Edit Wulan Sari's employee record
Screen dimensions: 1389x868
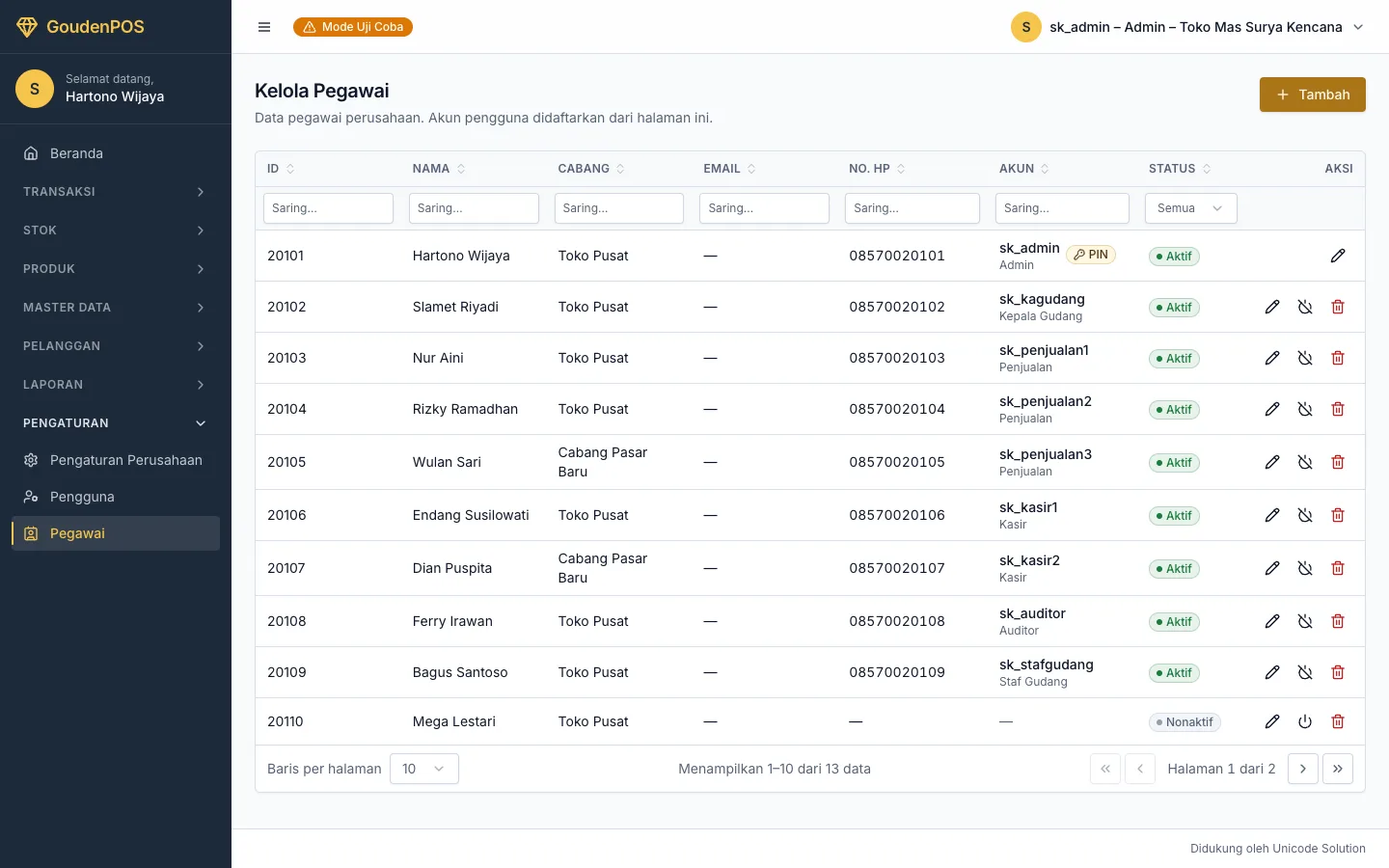[x=1272, y=462]
